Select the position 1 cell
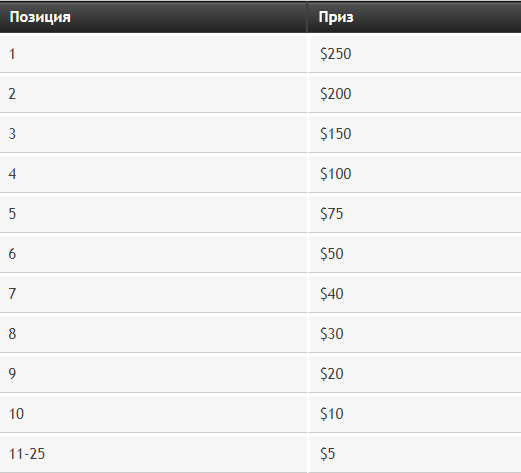The width and height of the screenshot is (521, 473). (x=153, y=54)
